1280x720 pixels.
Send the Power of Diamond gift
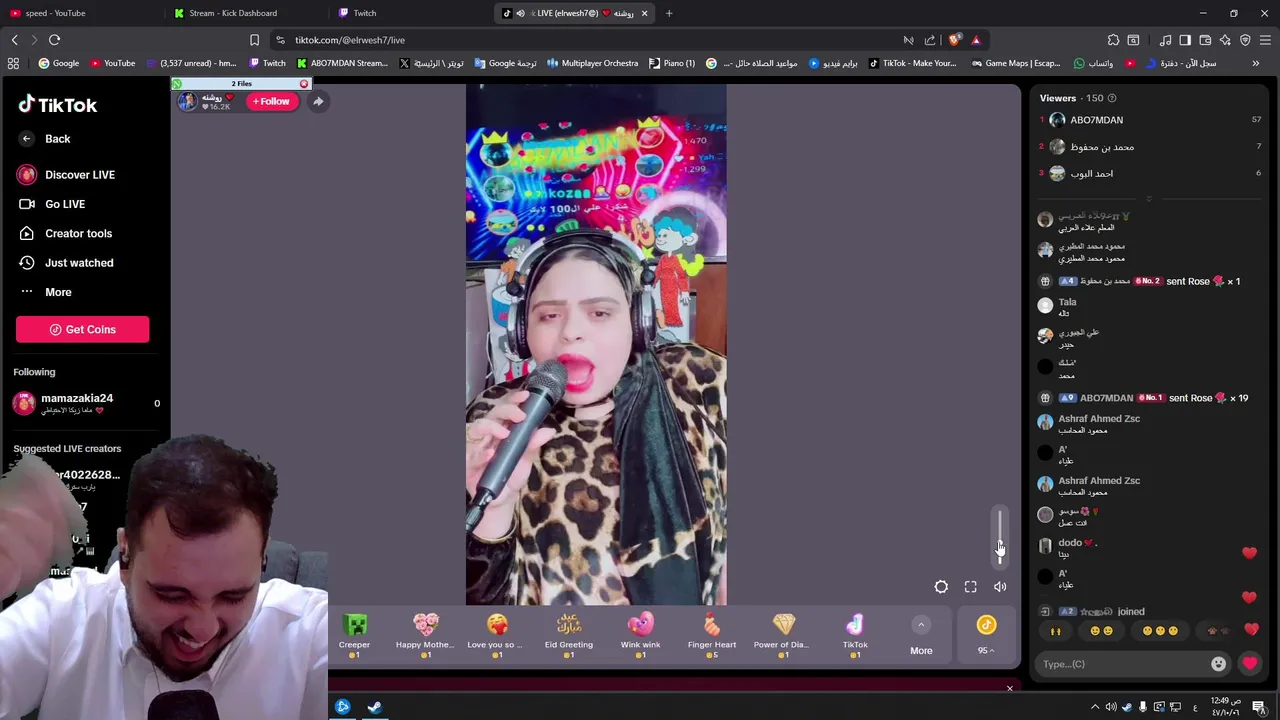coord(783,636)
